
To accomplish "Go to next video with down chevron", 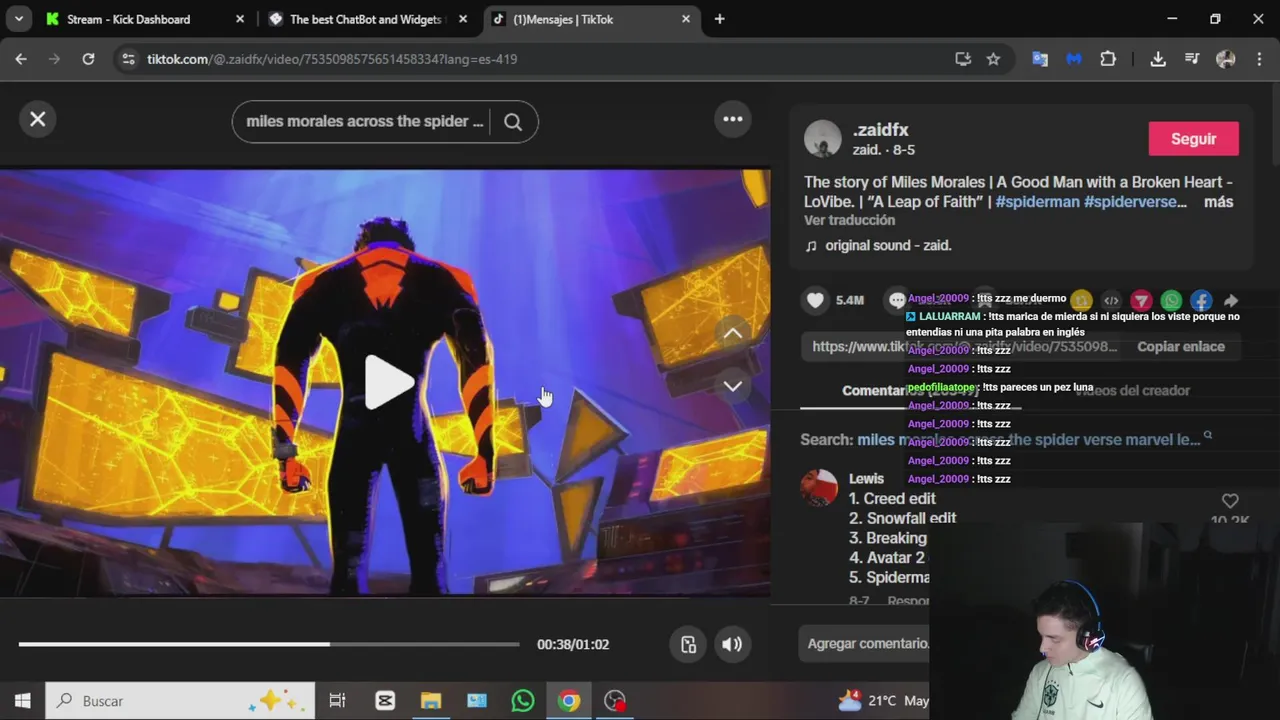I will (x=733, y=386).
